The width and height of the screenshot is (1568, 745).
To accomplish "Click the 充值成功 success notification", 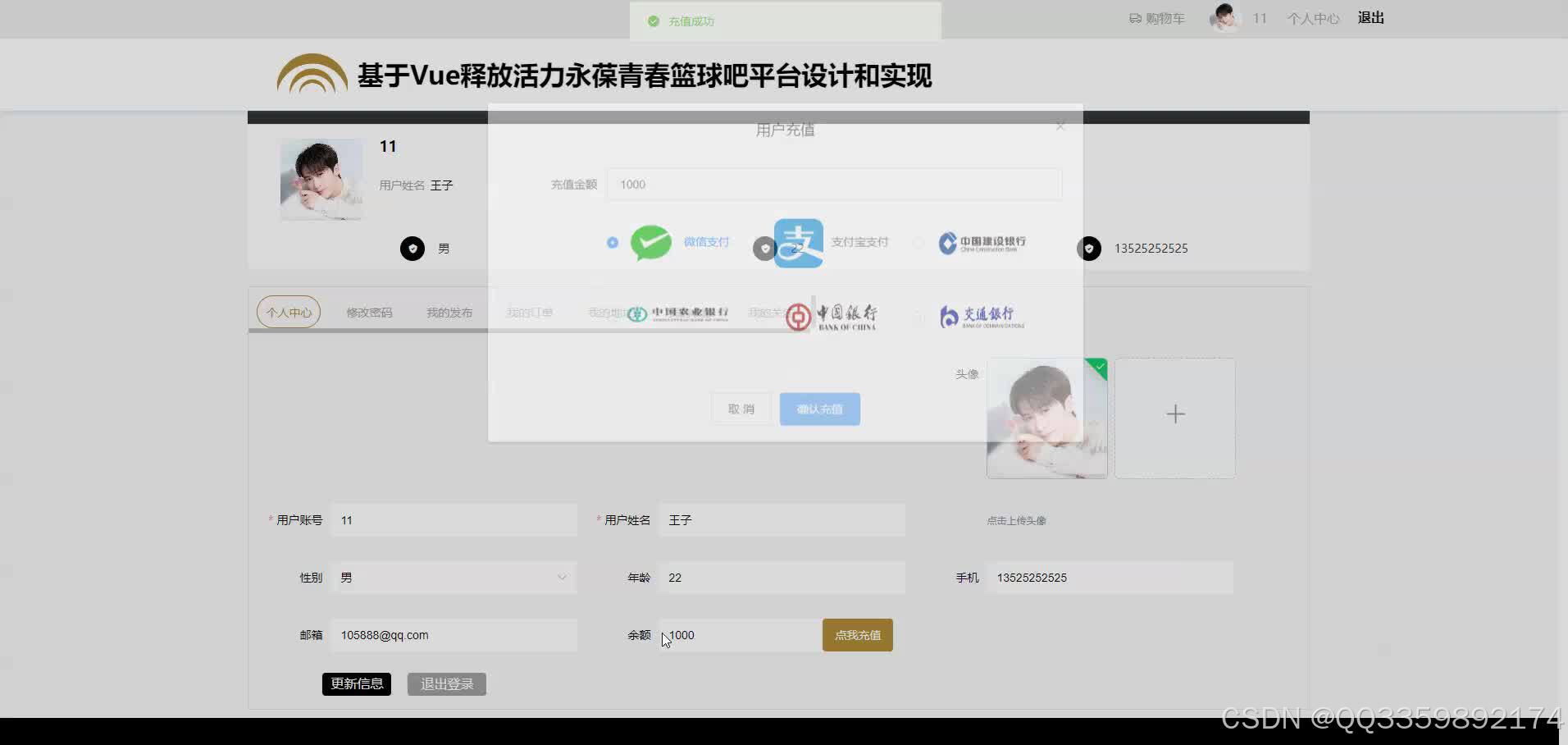I will pyautogui.click(x=786, y=21).
